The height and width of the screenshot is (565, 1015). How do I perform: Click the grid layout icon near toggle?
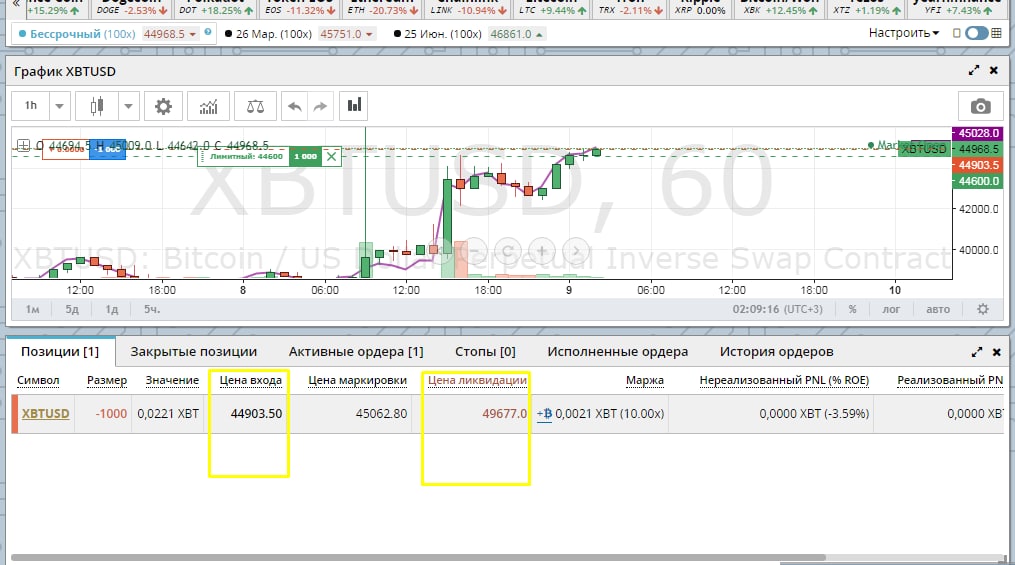point(997,33)
